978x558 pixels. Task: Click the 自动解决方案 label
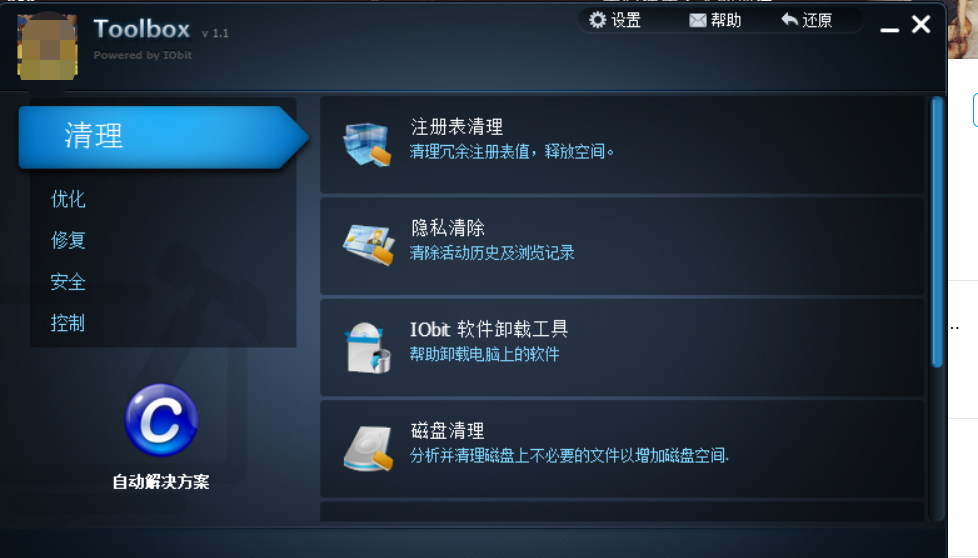(x=161, y=481)
